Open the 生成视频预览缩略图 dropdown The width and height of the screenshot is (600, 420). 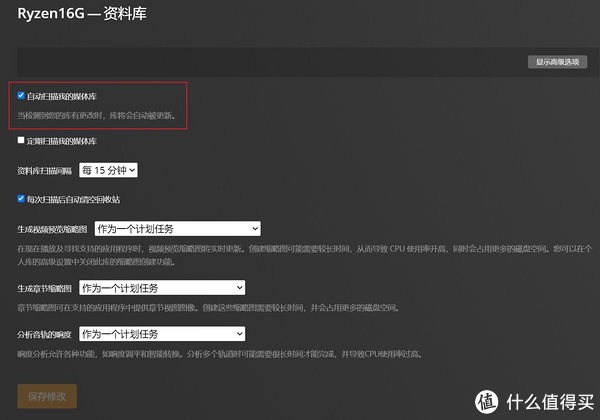click(x=178, y=229)
